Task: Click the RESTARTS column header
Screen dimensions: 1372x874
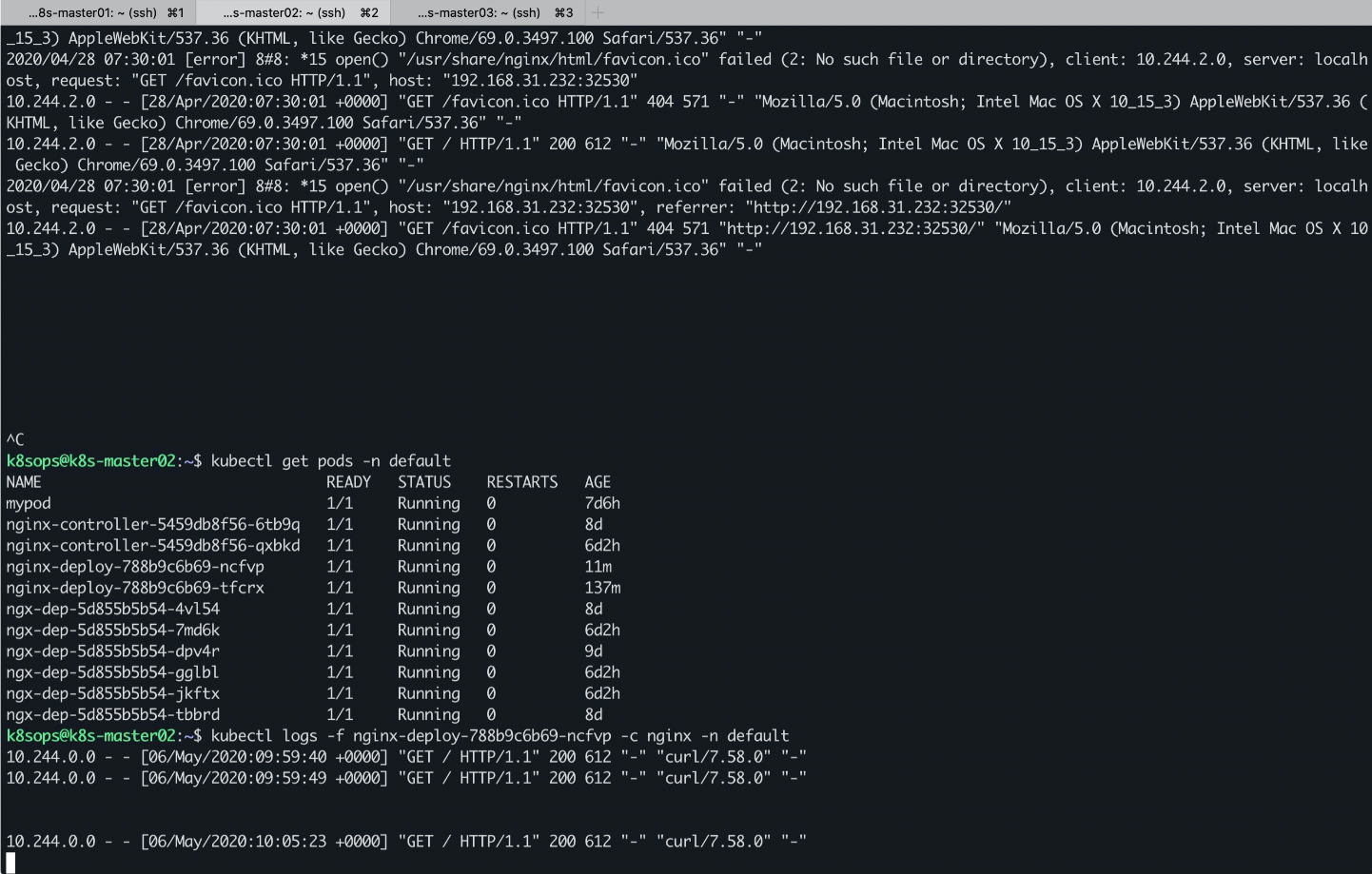Action: (522, 482)
